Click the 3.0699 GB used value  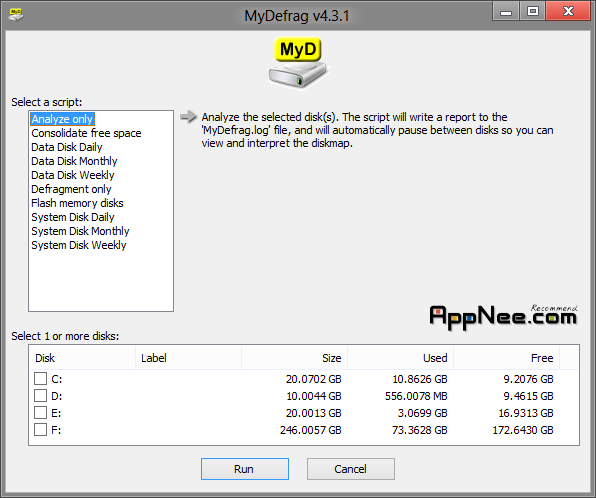click(x=423, y=413)
